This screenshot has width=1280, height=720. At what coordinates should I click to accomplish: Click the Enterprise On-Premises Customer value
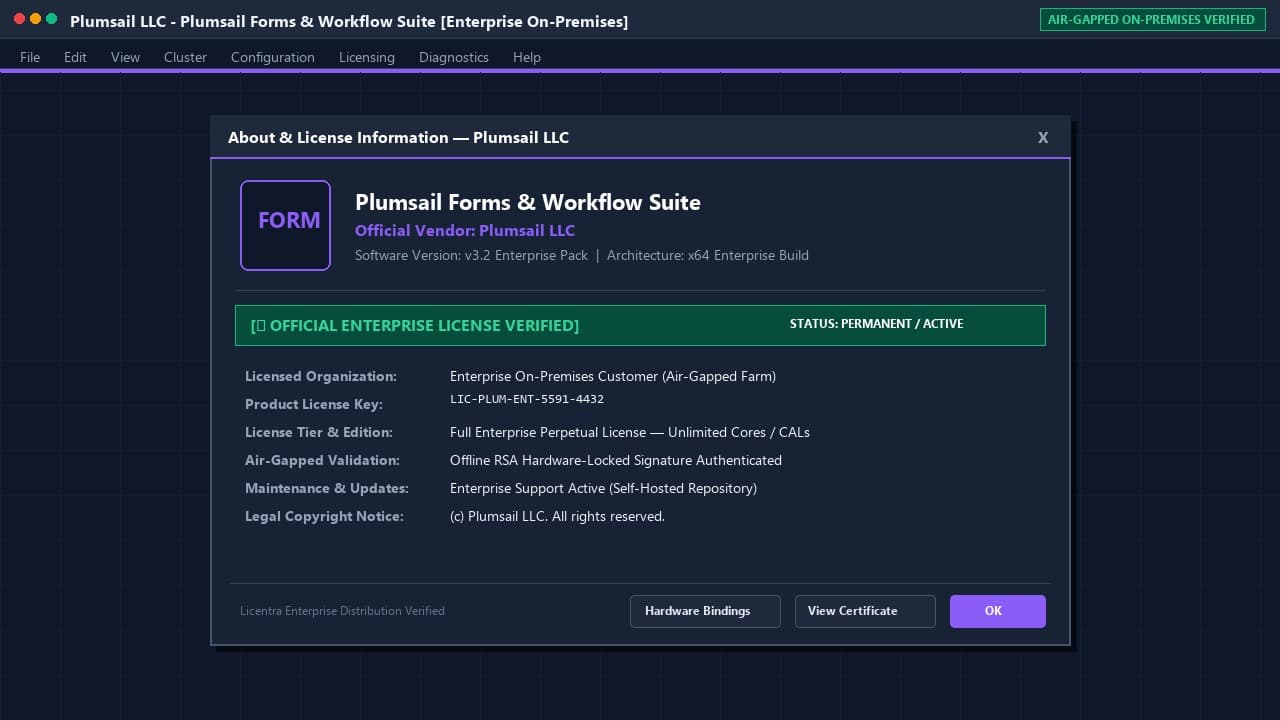coord(613,377)
